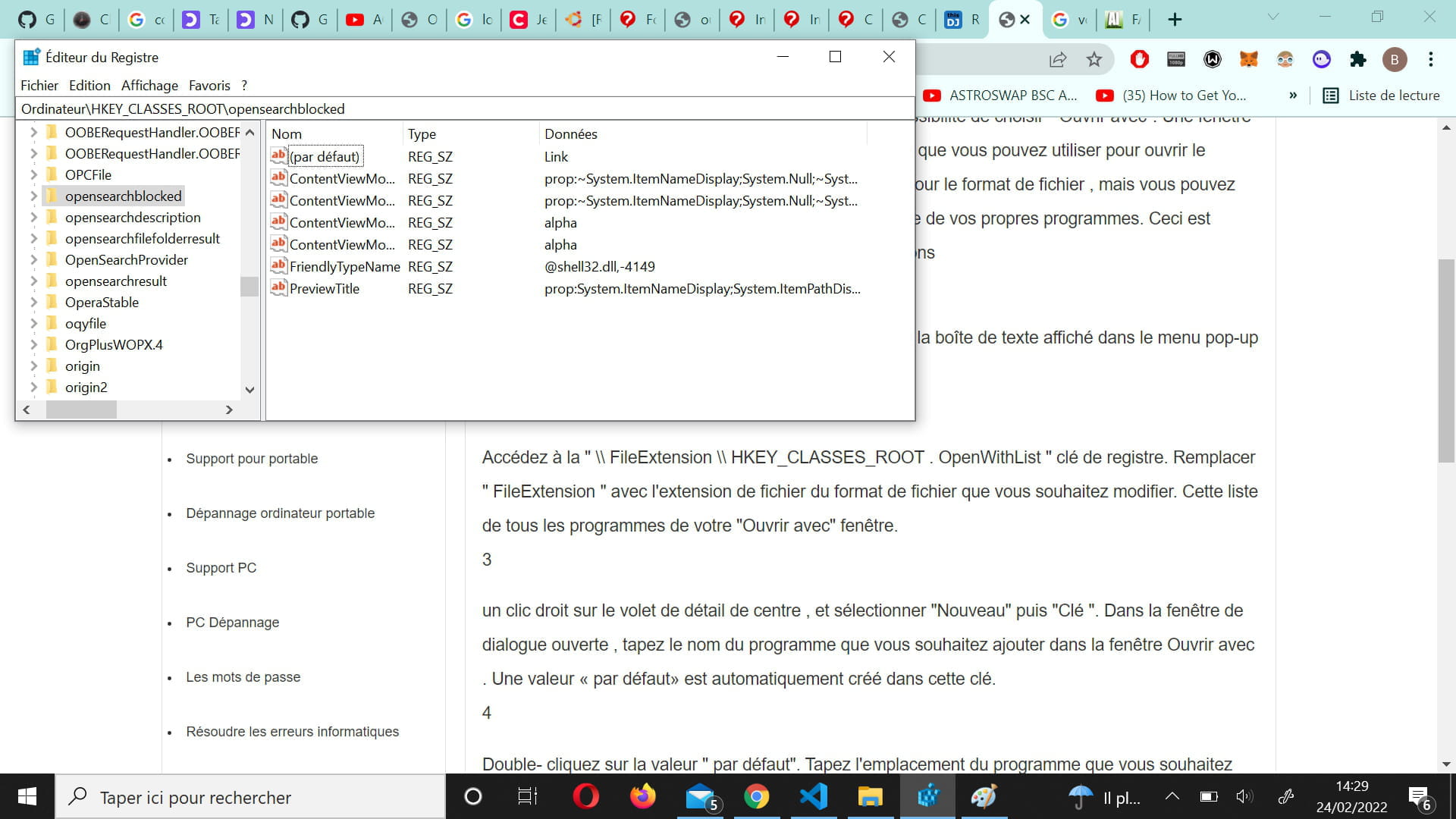Viewport: 1456px width, 819px height.
Task: Sort by the Type column header
Action: pyautogui.click(x=470, y=133)
